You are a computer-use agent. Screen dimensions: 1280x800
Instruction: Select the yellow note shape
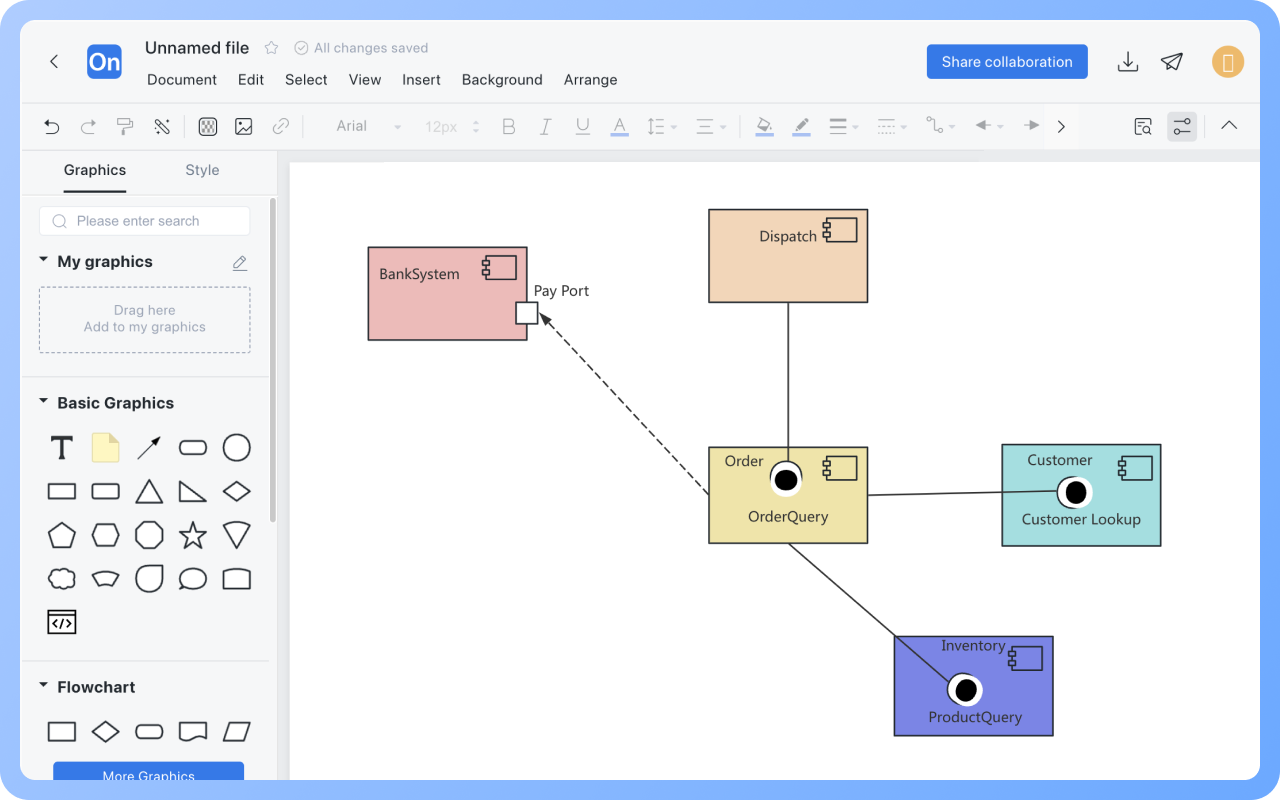105,447
